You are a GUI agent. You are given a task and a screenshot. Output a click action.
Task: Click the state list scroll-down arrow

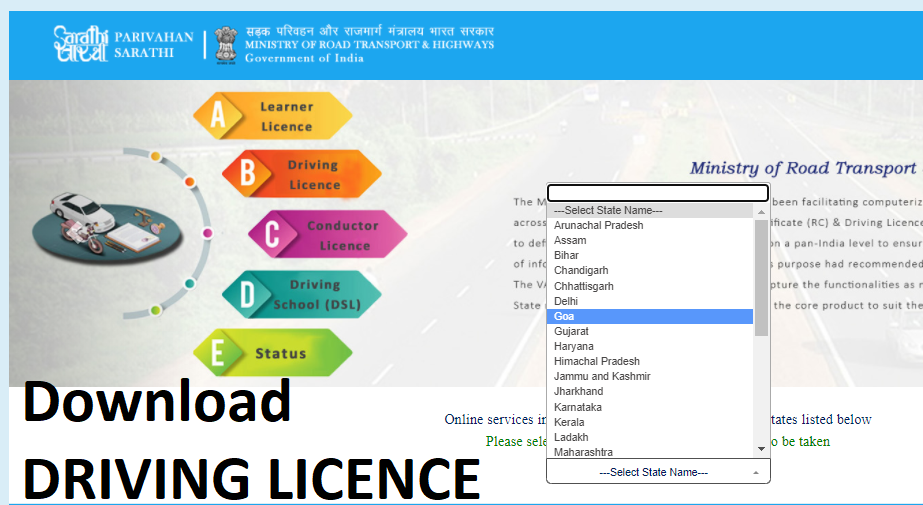(x=761, y=449)
